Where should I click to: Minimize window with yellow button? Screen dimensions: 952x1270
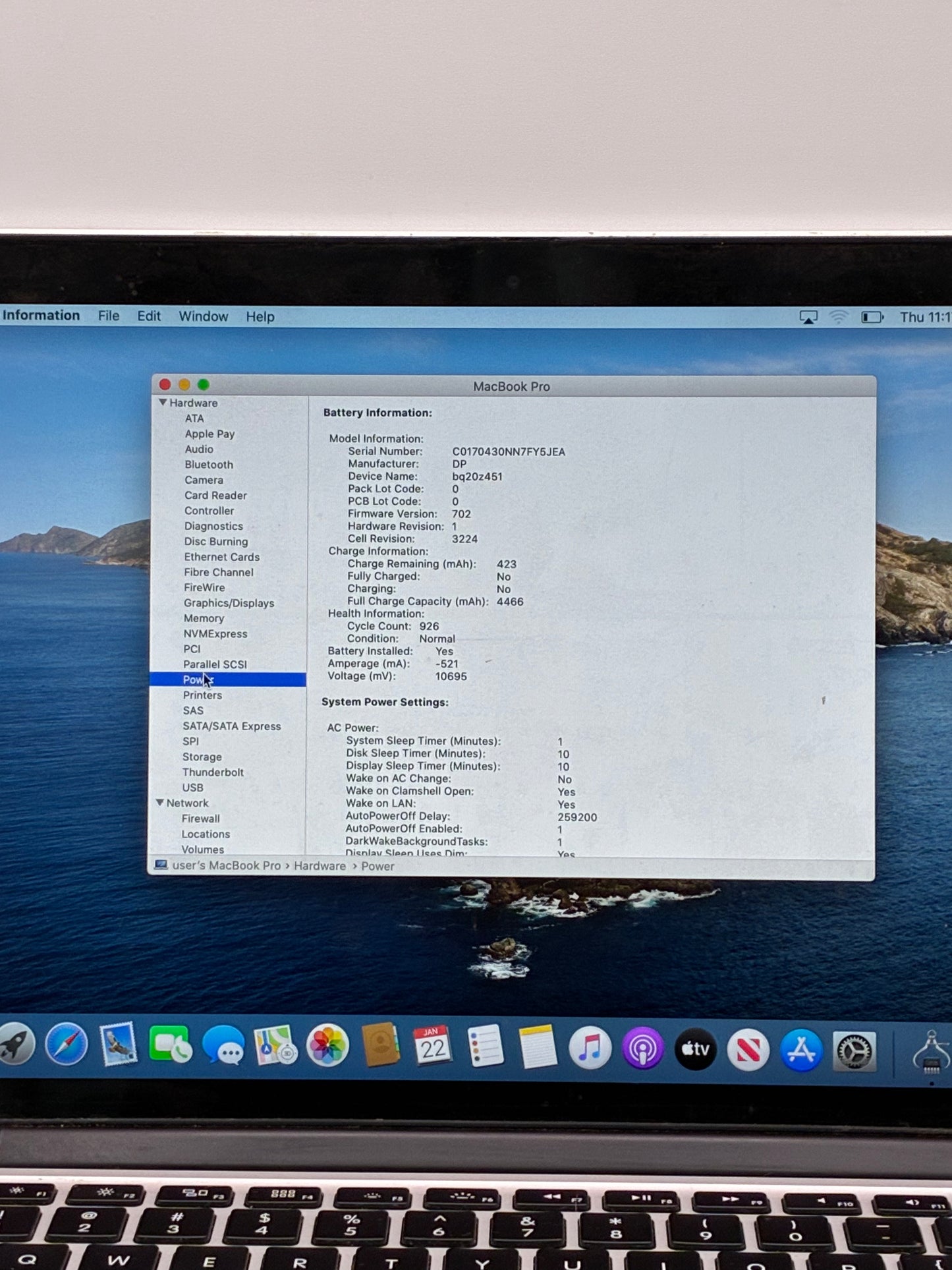pyautogui.click(x=184, y=384)
